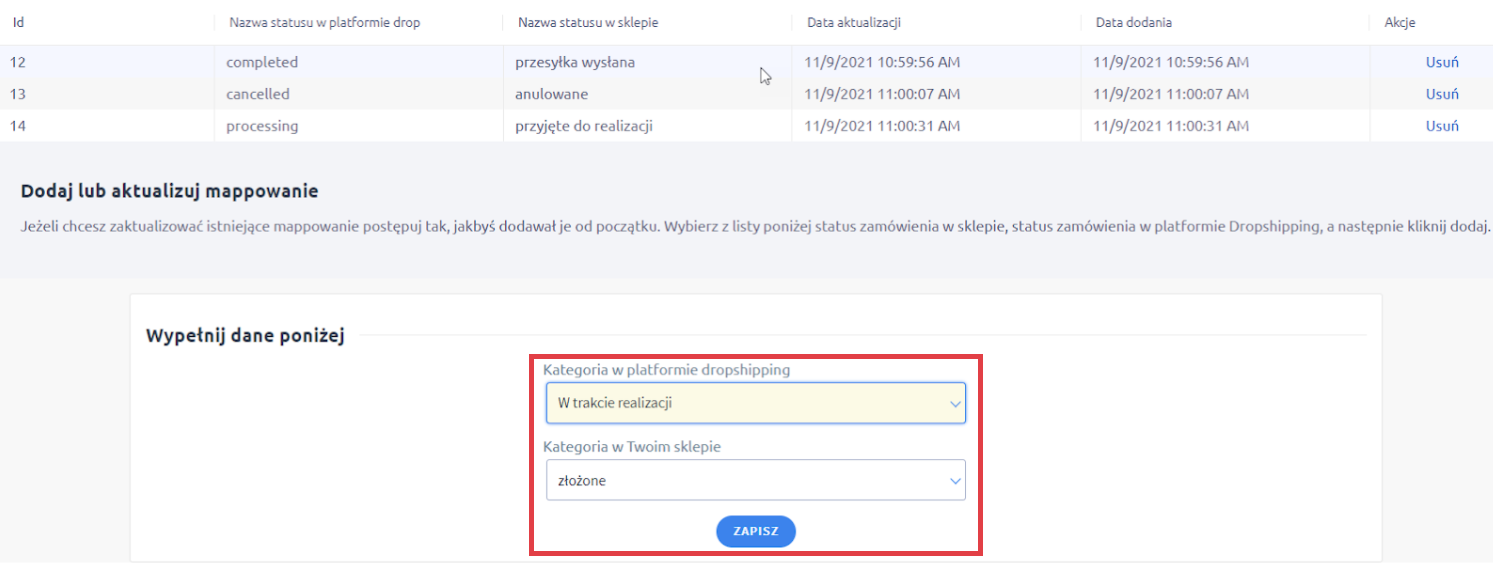Select the anulowane shop status cell
The width and height of the screenshot is (1493, 564).
(551, 94)
